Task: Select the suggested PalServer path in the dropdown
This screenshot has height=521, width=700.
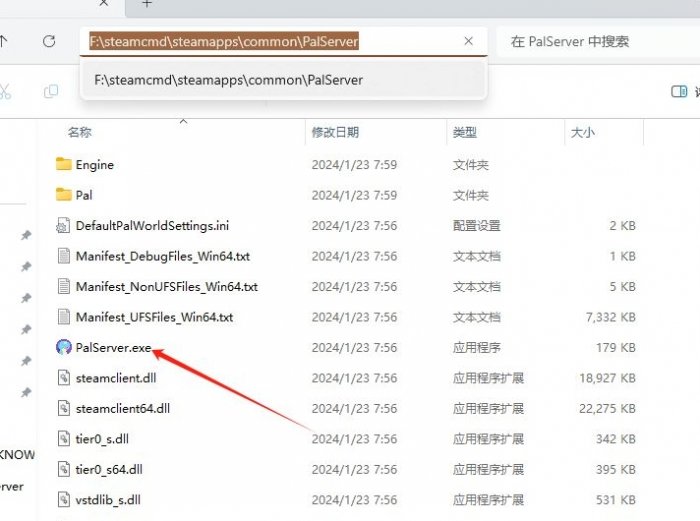Action: pos(228,80)
